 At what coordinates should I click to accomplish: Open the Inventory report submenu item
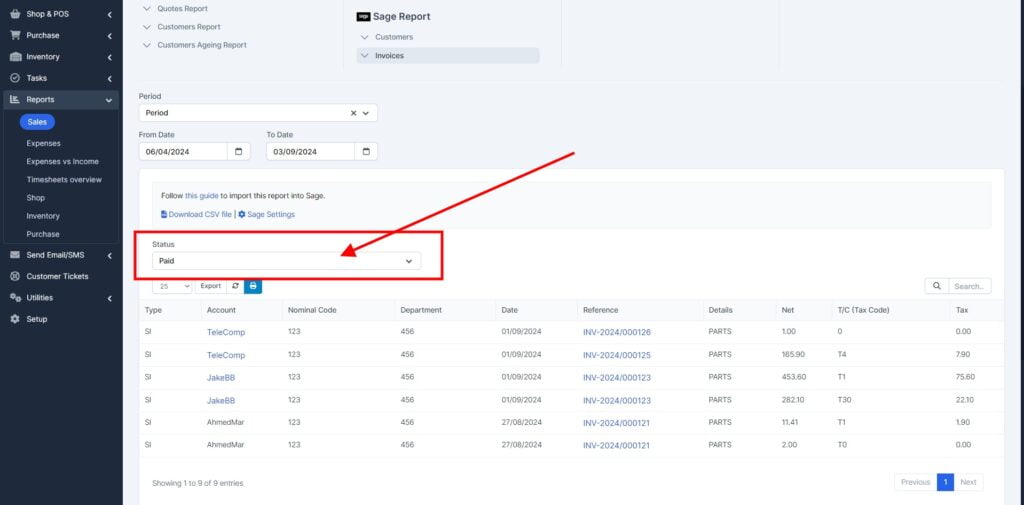coord(43,216)
